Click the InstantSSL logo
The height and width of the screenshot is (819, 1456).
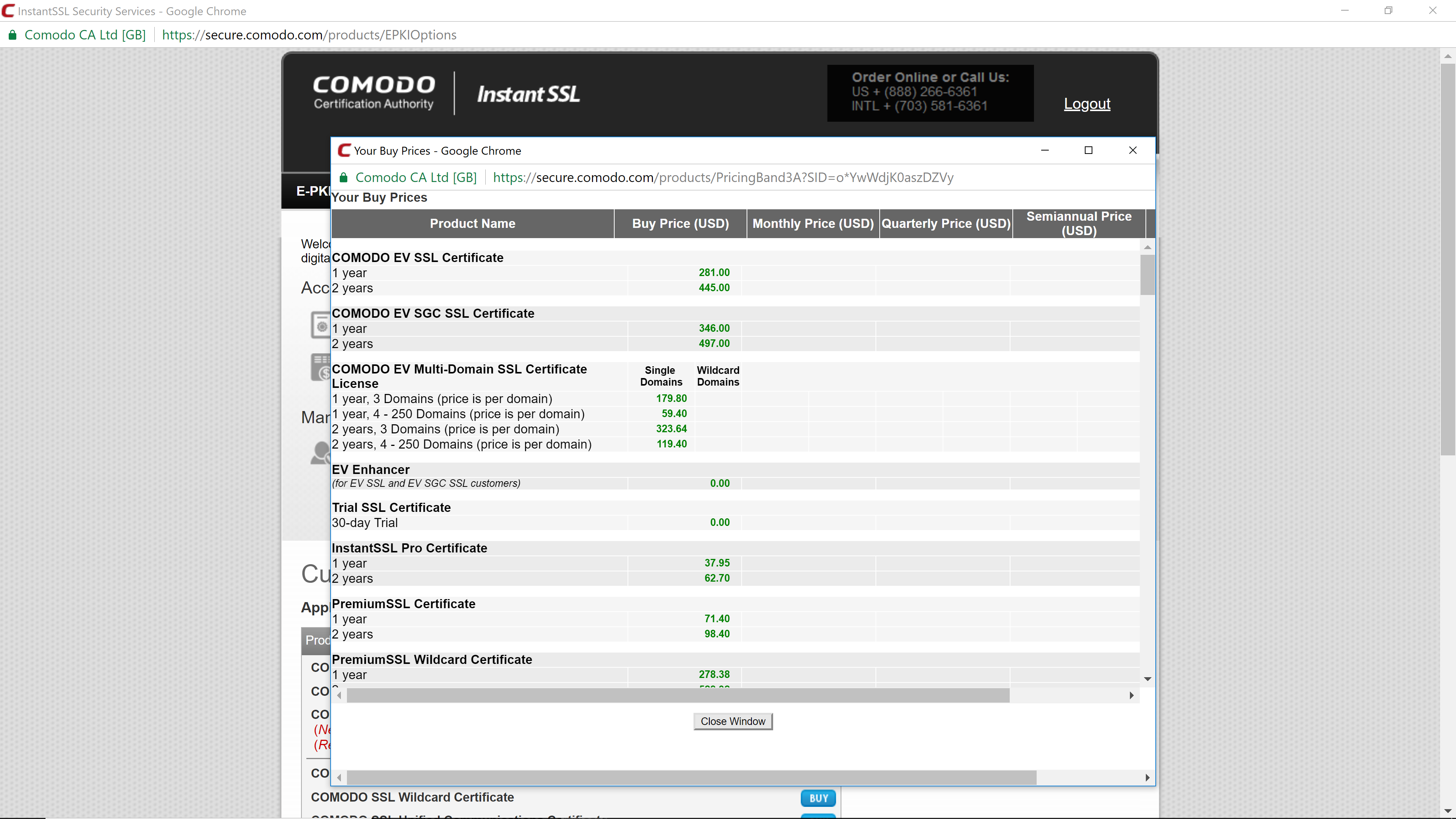tap(529, 94)
